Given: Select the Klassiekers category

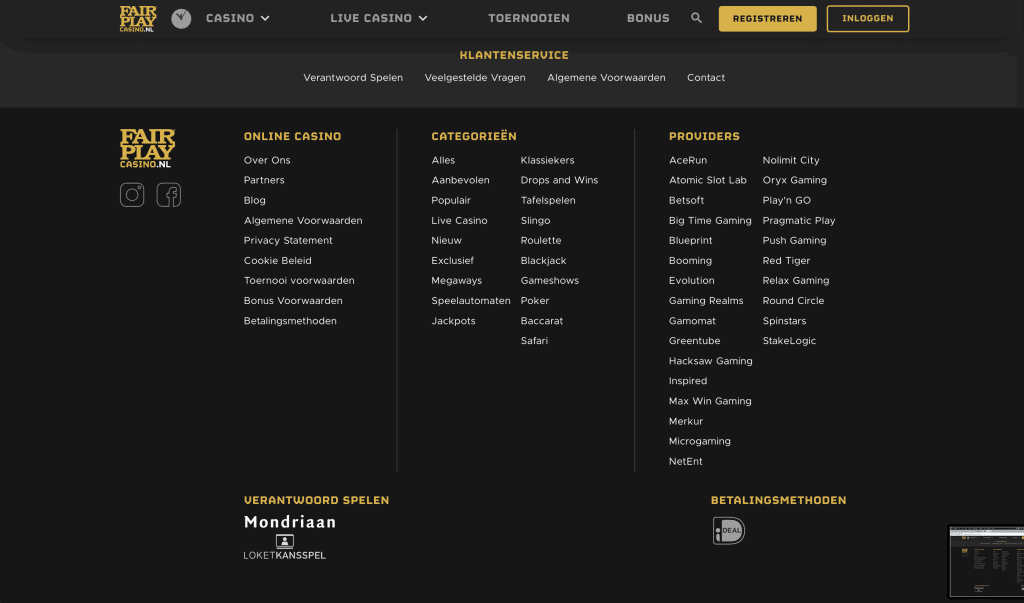Looking at the screenshot, I should pyautogui.click(x=547, y=160).
